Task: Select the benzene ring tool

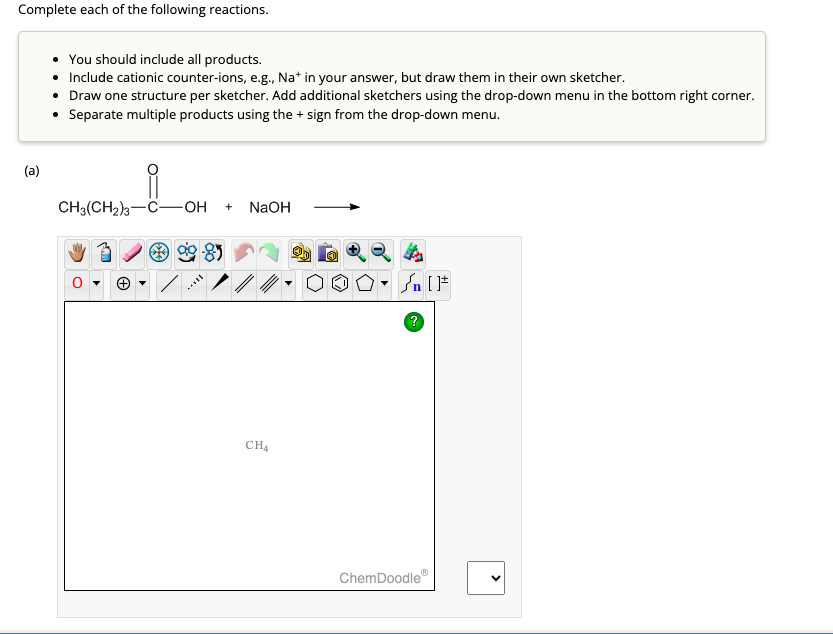Action: (x=338, y=284)
